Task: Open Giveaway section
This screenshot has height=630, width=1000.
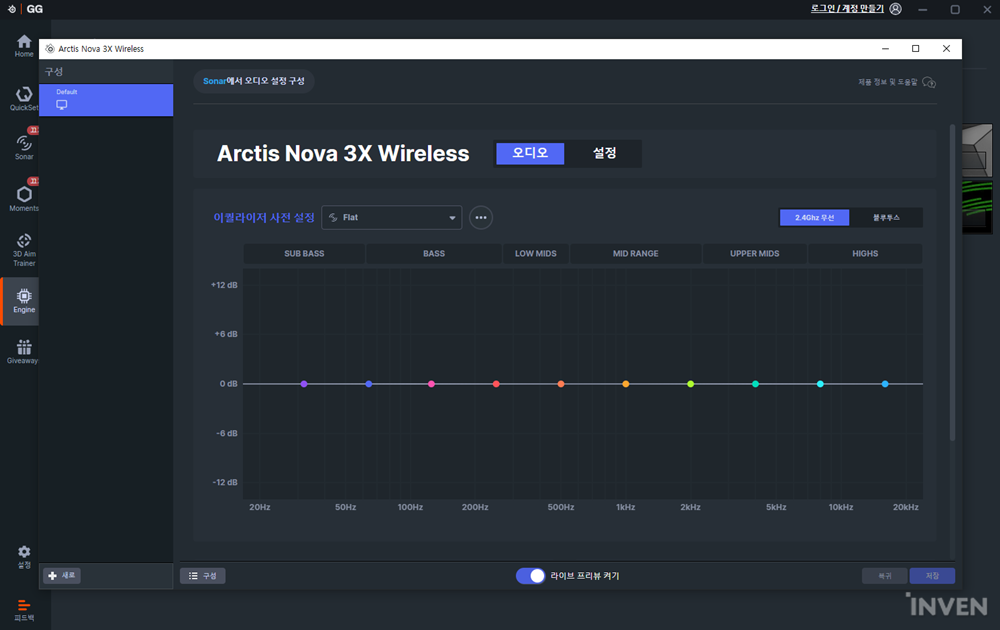Action: [24, 351]
